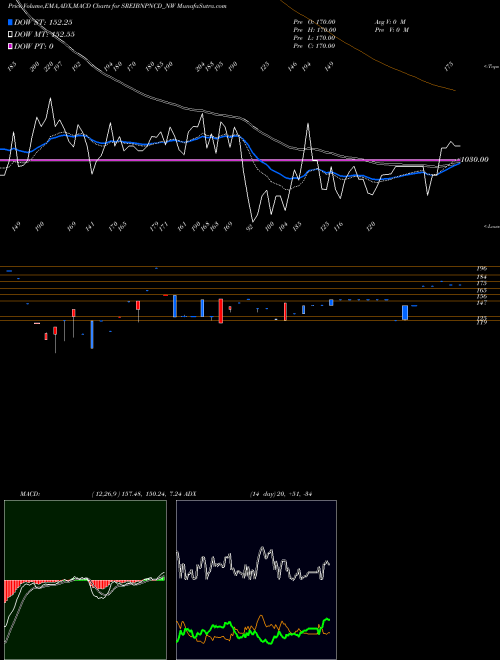Image resolution: width=500 pixels, height=660 pixels.
Task: Click the blue DOW ST legend swatch
Action: click(11, 23)
